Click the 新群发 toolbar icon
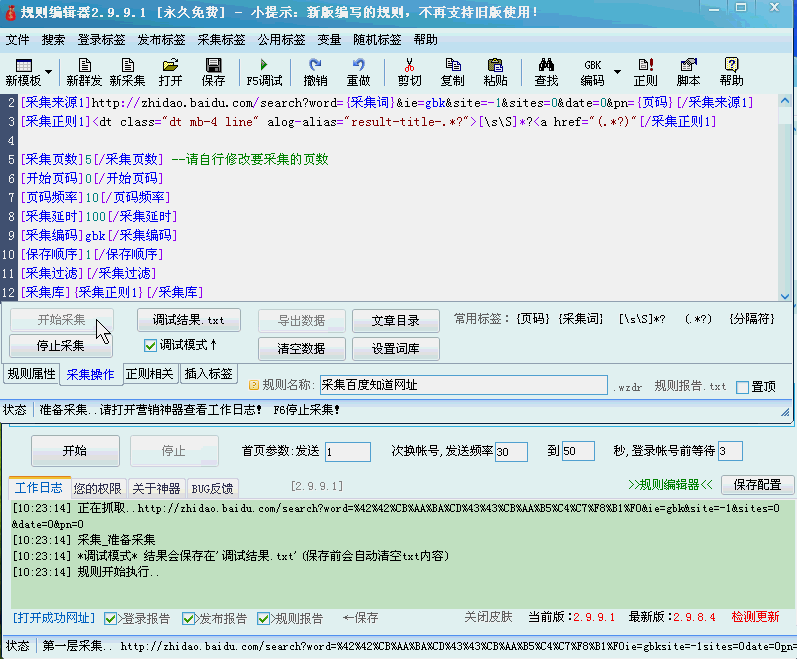This screenshot has width=797, height=659. coord(84,72)
